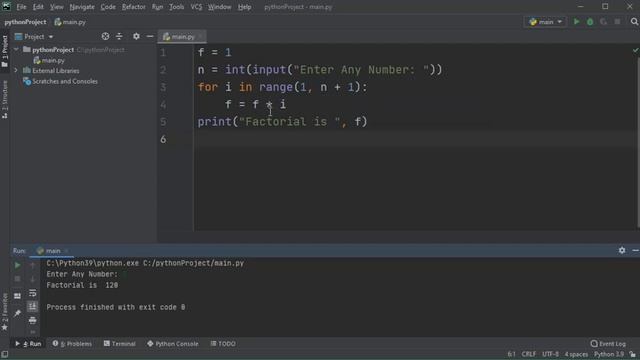
Task: Rerun main using Run panel green arrow
Action: (x=17, y=265)
